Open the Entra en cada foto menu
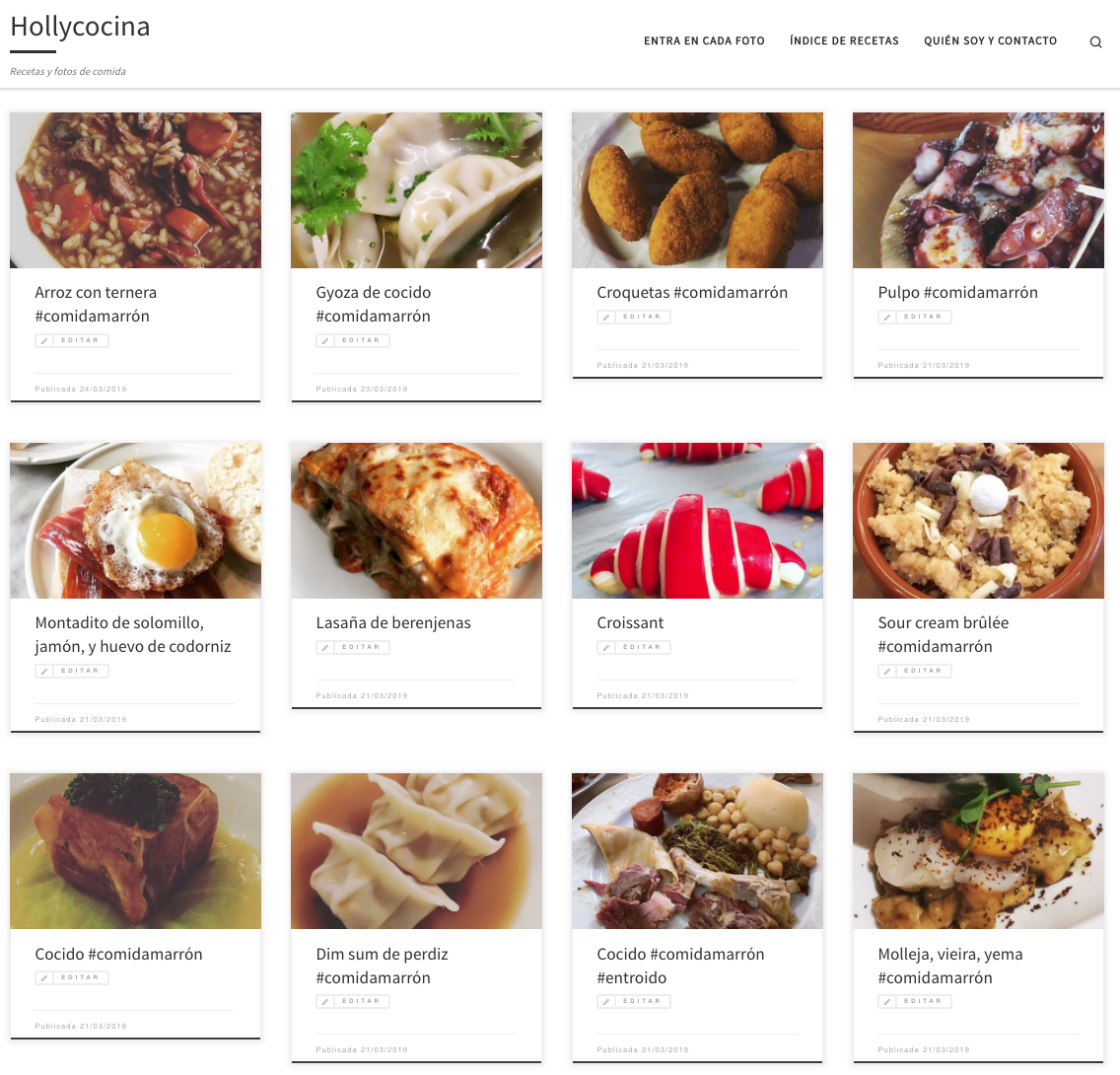Viewport: 1120px width, 1075px height. pyautogui.click(x=704, y=40)
